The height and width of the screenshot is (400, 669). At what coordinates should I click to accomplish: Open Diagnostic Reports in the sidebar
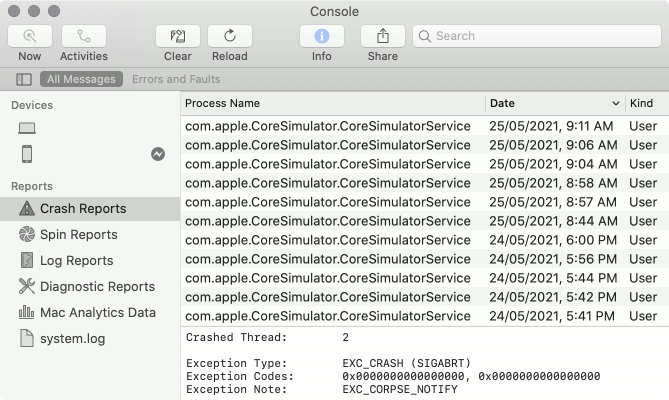pyautogui.click(x=90, y=287)
